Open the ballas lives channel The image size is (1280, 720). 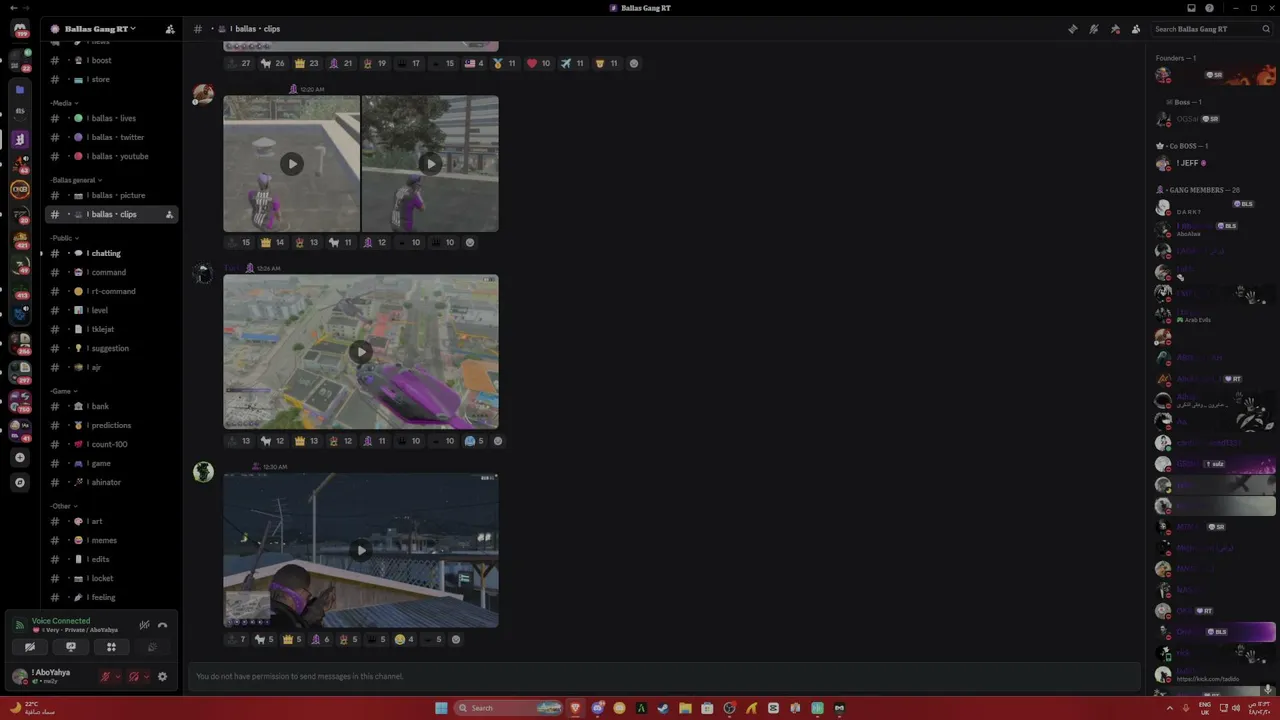pos(112,118)
